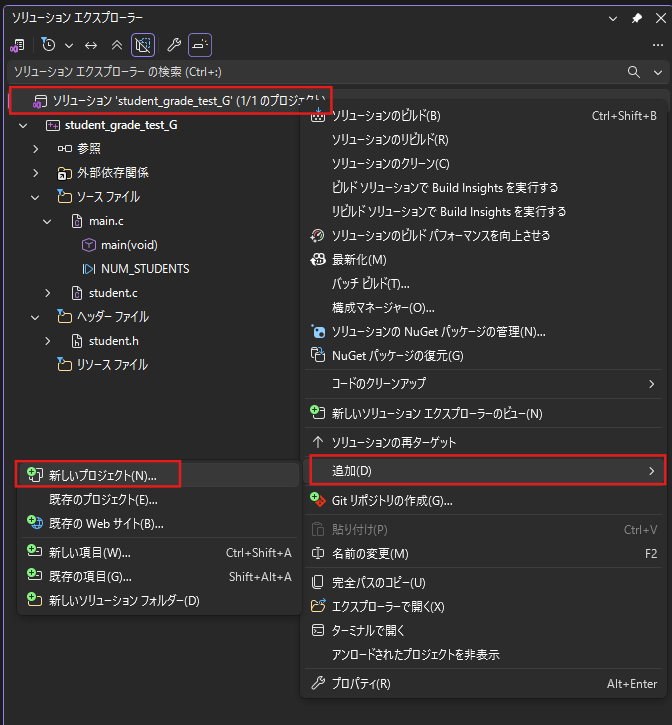Expand the 参照 node
672x725 pixels.
pyautogui.click(x=36, y=149)
